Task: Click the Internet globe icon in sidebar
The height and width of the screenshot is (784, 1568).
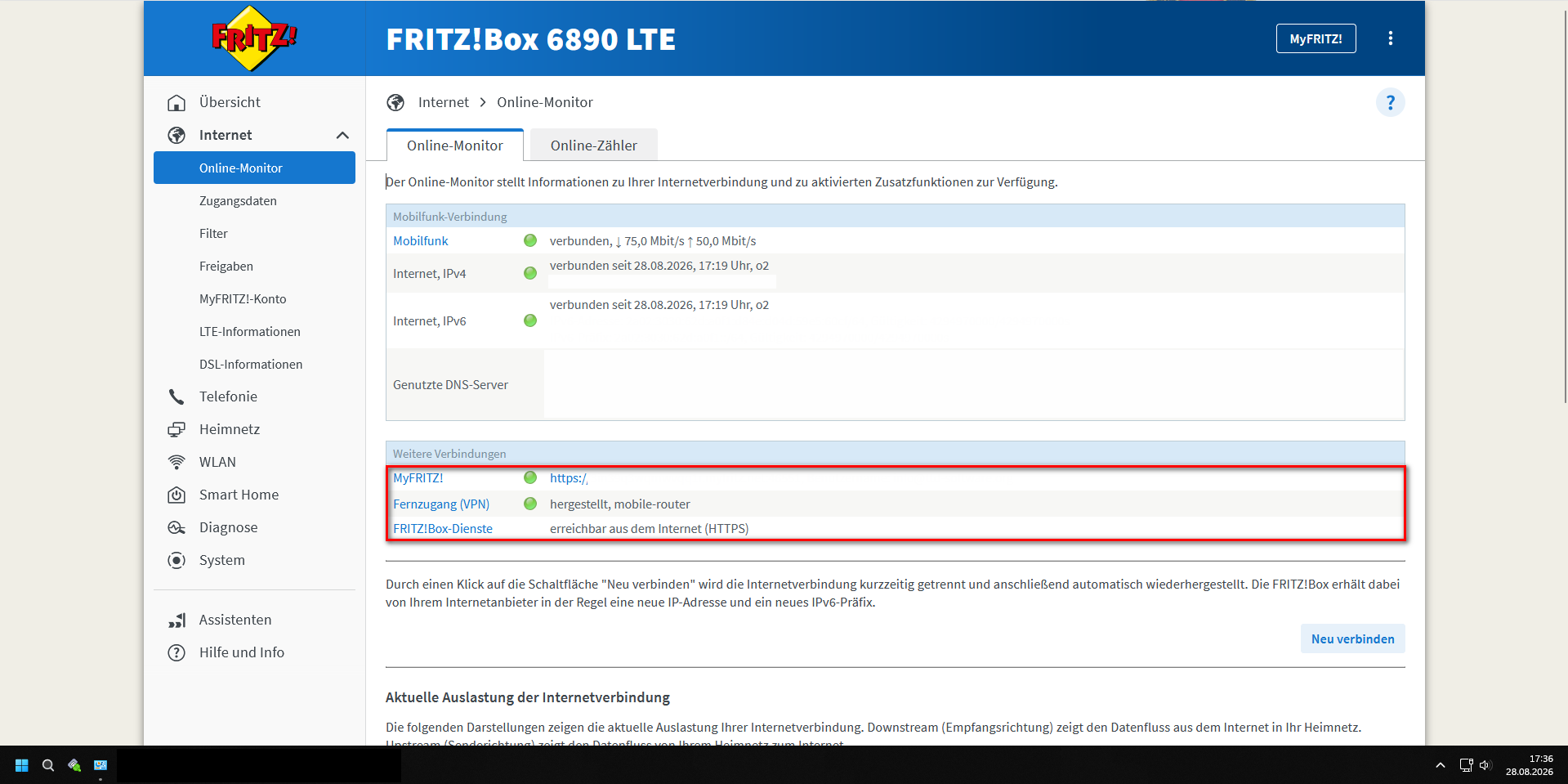Action: 176,136
